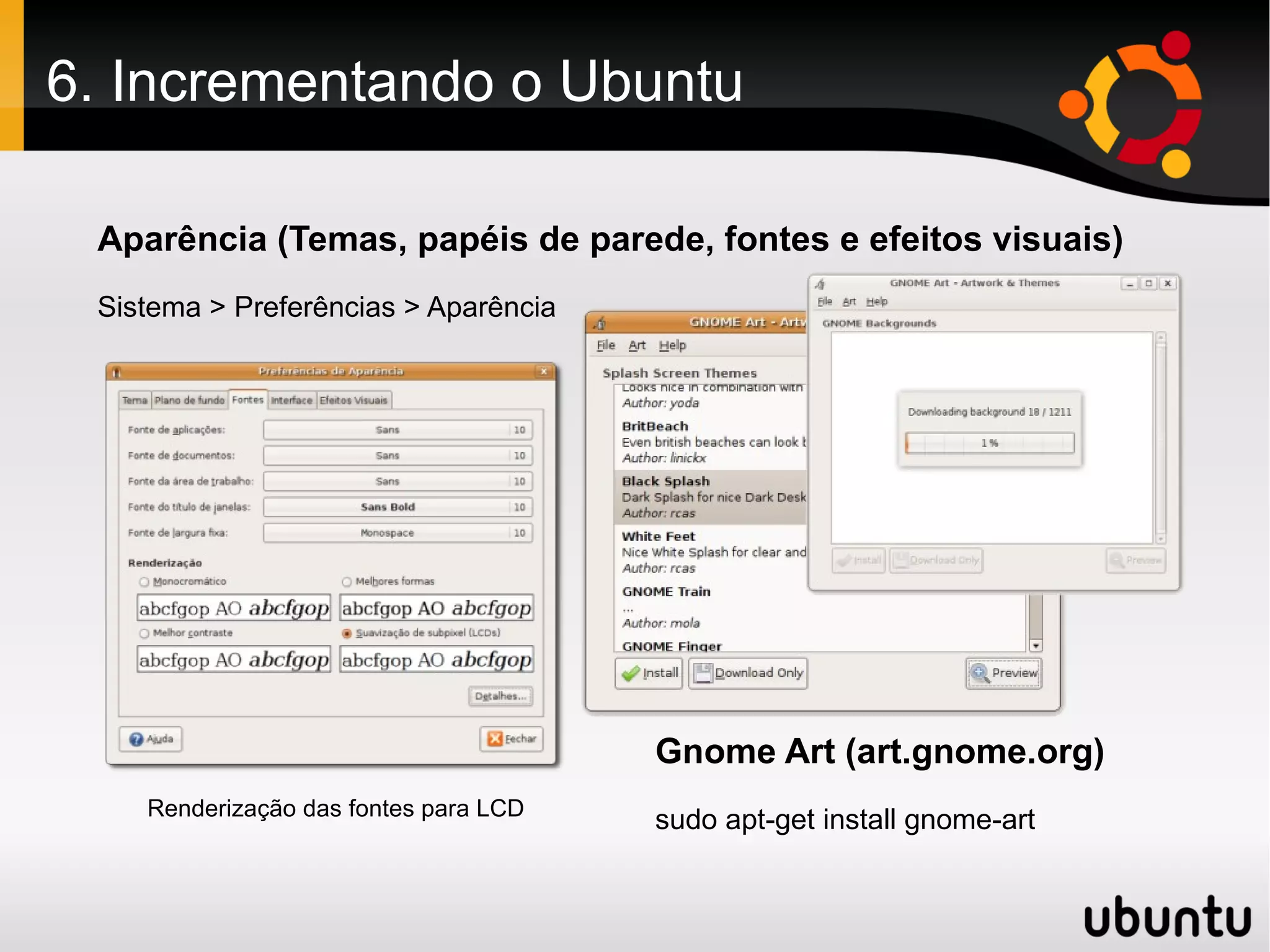1270x952 pixels.
Task: Open Art menu in Splash Screen Themes window
Action: click(637, 345)
